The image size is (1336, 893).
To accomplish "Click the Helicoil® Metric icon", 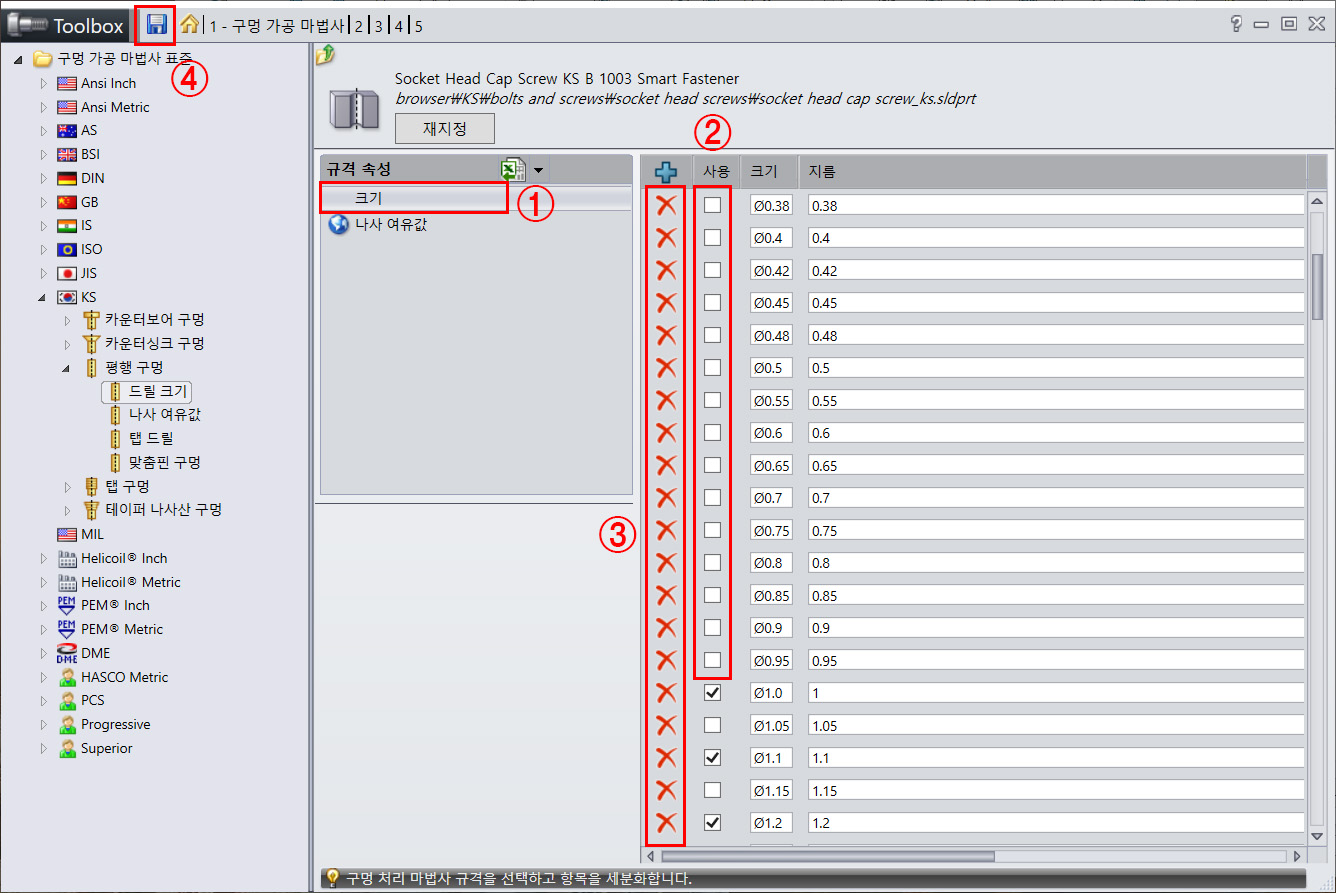I will click(x=67, y=582).
